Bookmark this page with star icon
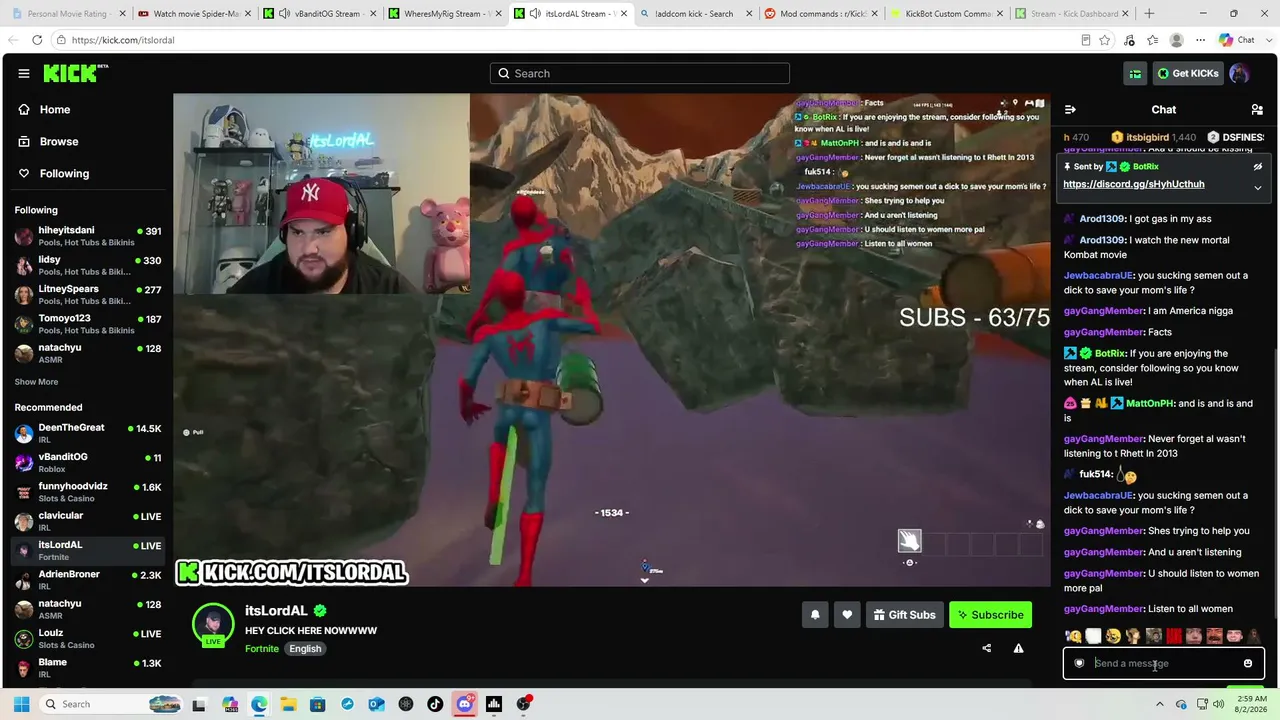Image resolution: width=1280 pixels, height=720 pixels. pyautogui.click(x=1105, y=40)
